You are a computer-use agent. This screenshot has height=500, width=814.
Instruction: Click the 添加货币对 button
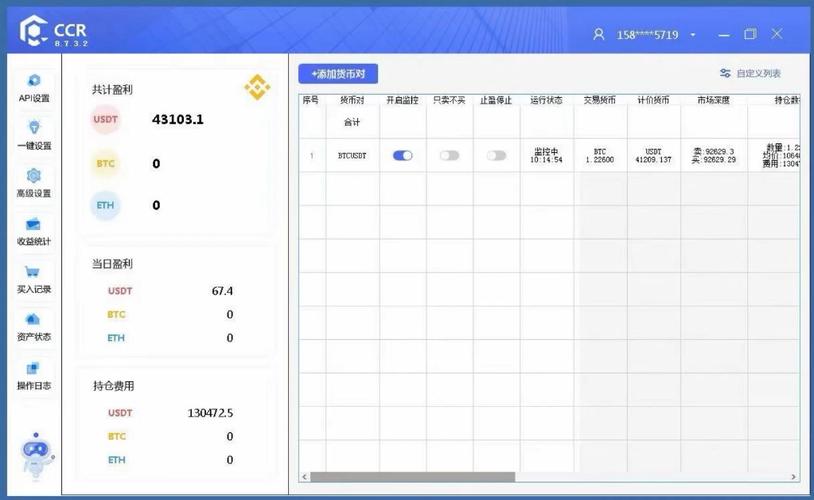point(338,74)
